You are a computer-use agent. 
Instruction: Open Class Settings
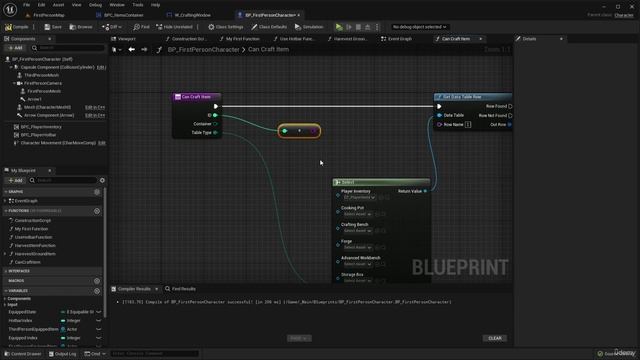pos(226,27)
